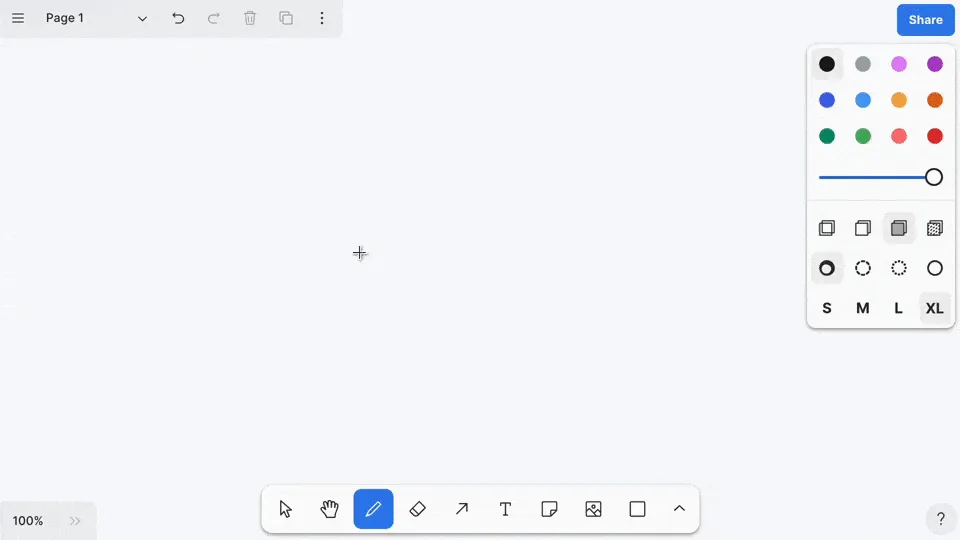This screenshot has height=540, width=960.
Task: Switch dash style to dotted
Action: (899, 268)
